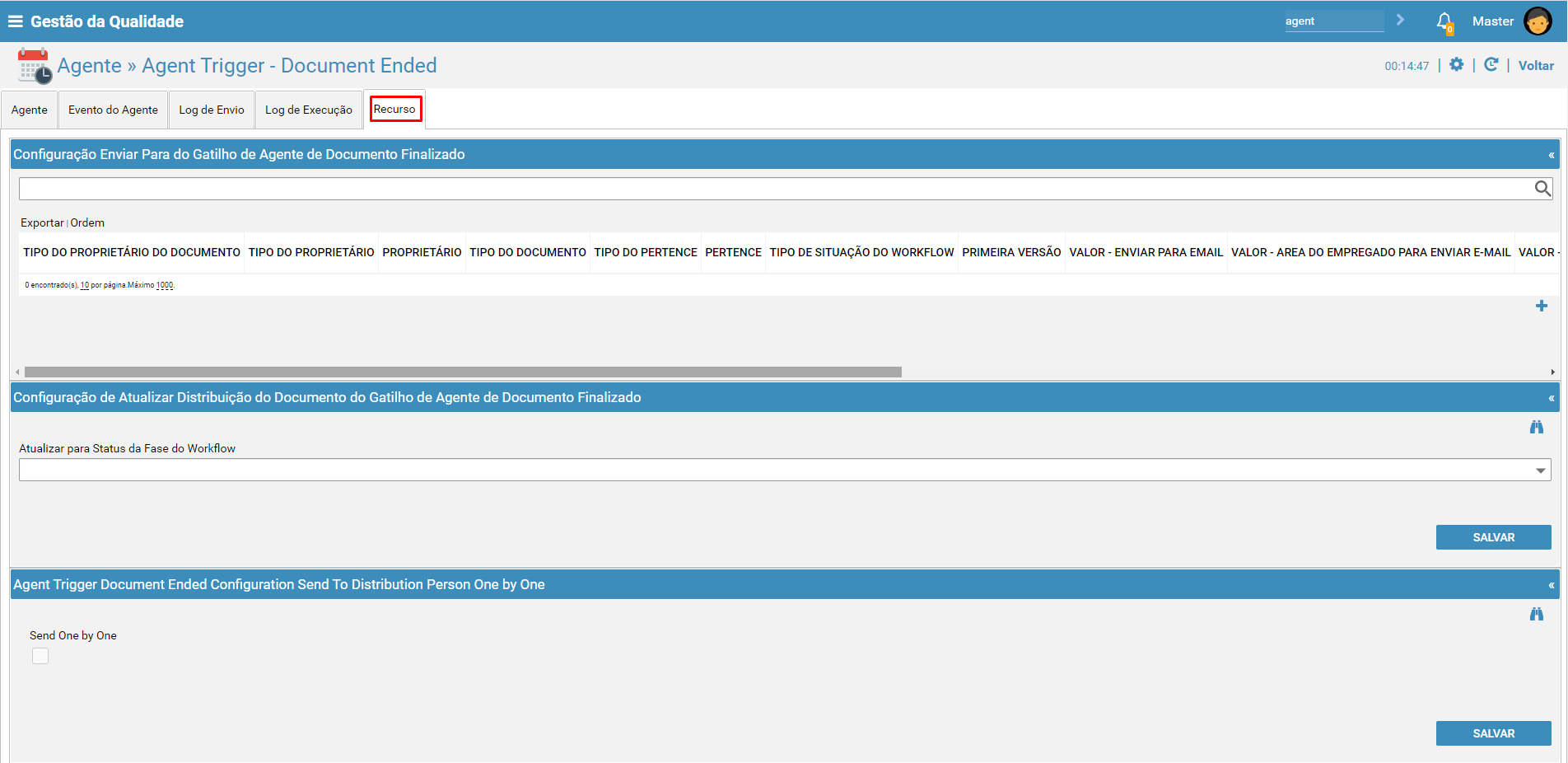
Task: Click the scrollbar right arrow of the grid
Action: click(1552, 372)
